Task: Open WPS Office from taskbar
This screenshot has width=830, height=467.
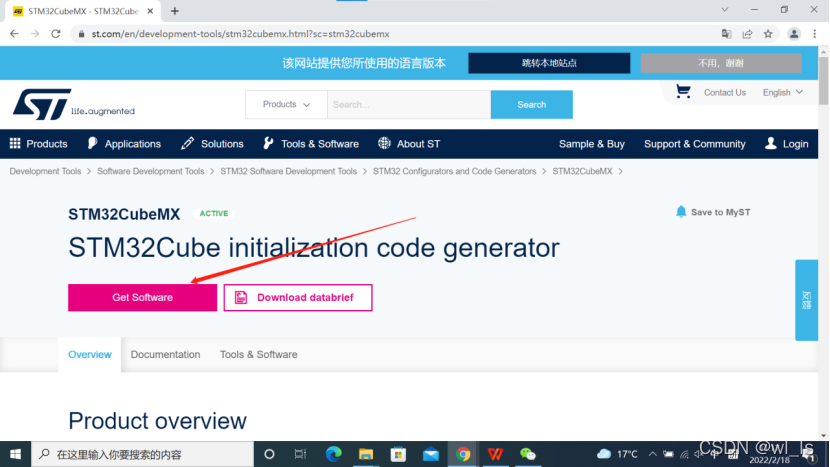Action: pyautogui.click(x=495, y=454)
